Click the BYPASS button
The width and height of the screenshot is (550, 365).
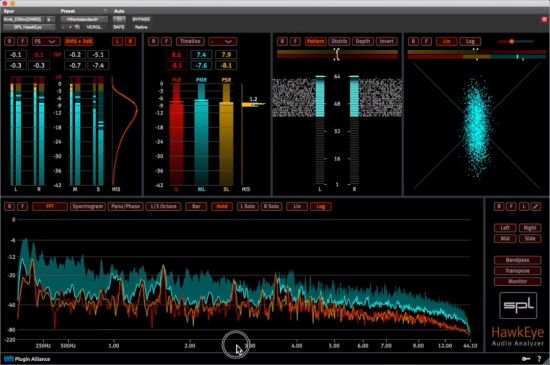click(141, 19)
